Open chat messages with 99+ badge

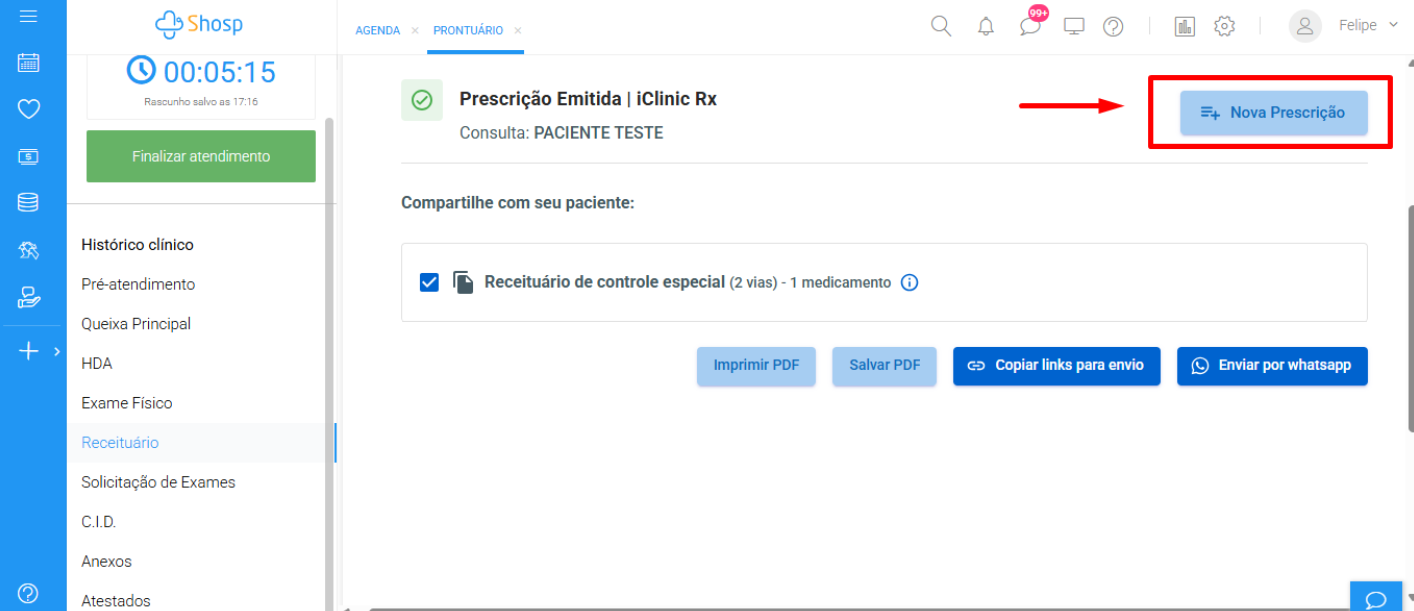1031,25
